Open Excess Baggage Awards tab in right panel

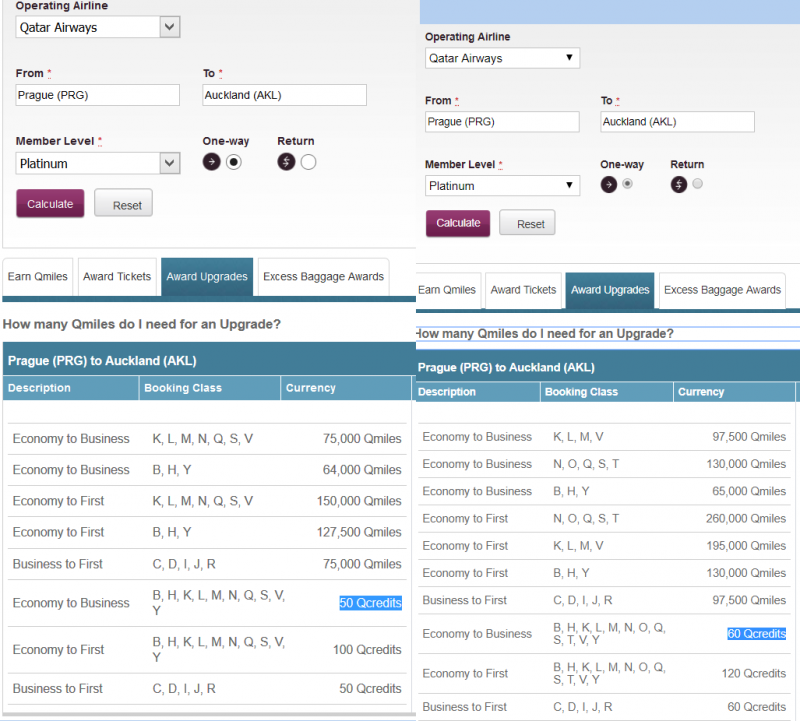[x=722, y=290]
